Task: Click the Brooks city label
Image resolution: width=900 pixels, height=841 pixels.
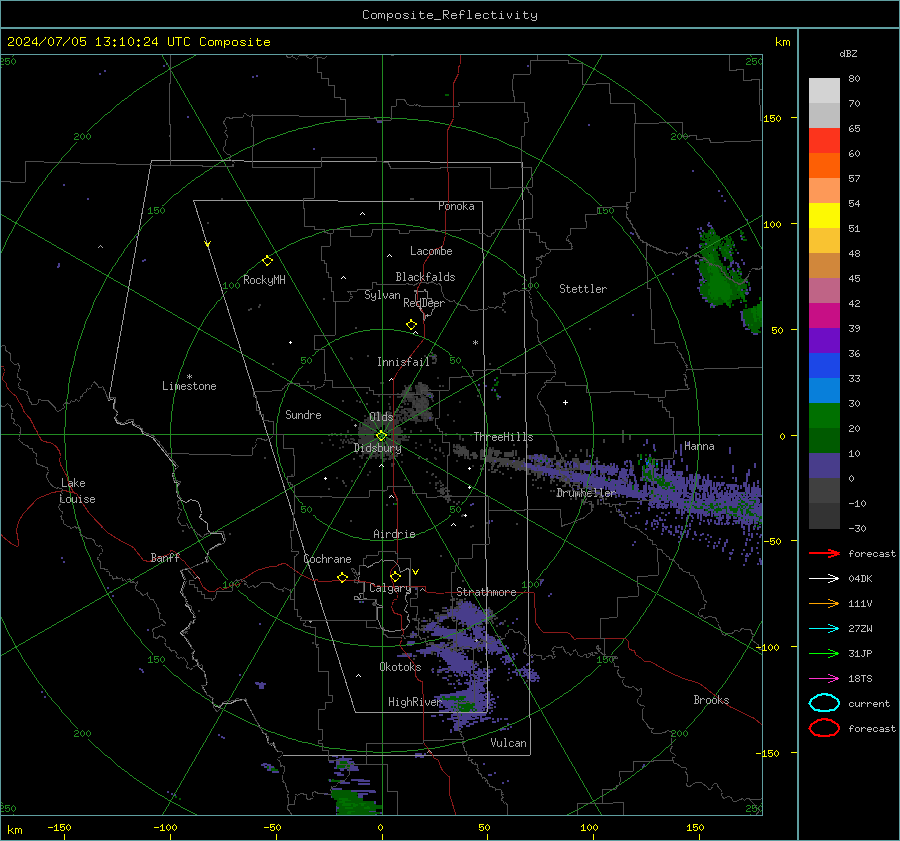Action: tap(711, 700)
